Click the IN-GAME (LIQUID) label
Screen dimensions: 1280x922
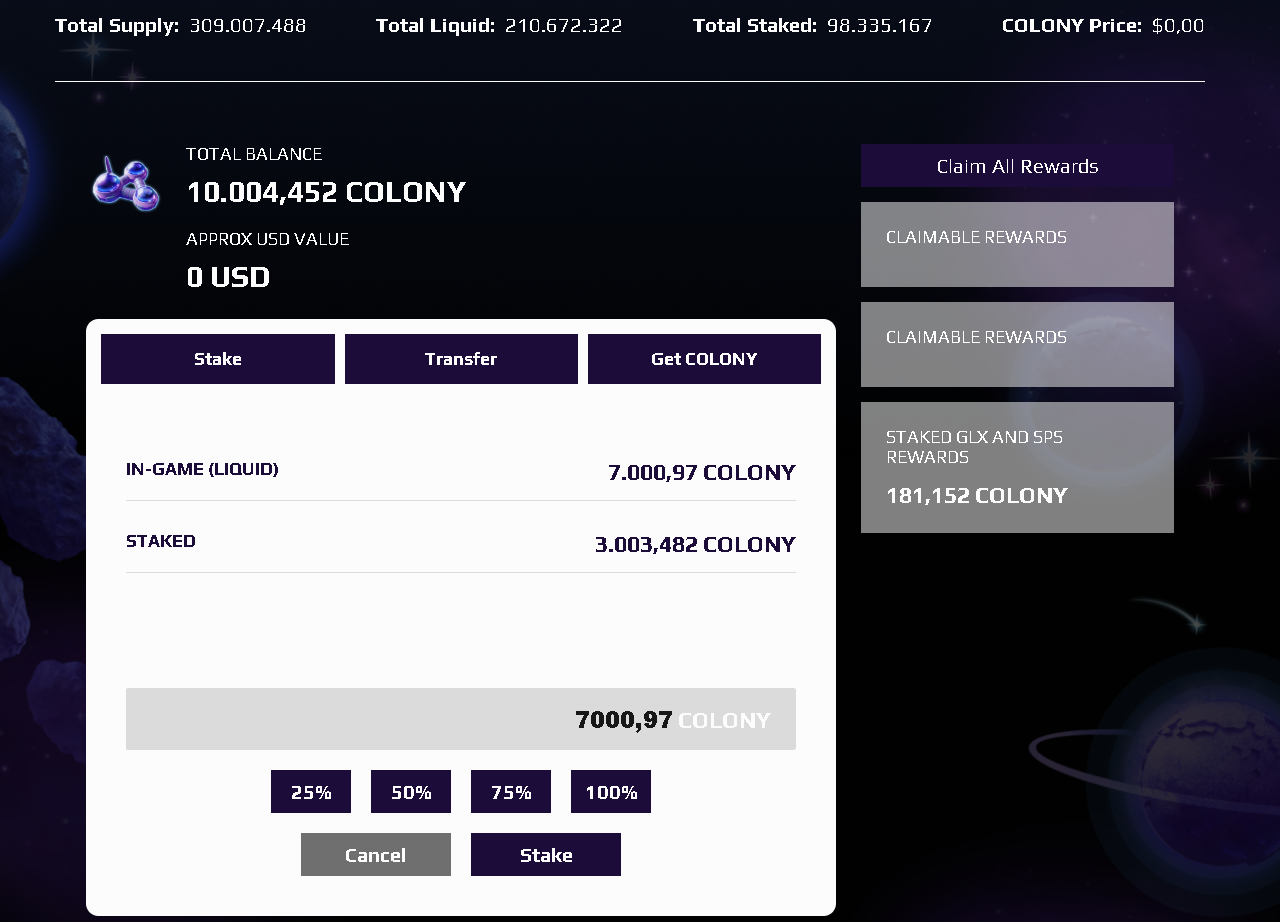202,469
